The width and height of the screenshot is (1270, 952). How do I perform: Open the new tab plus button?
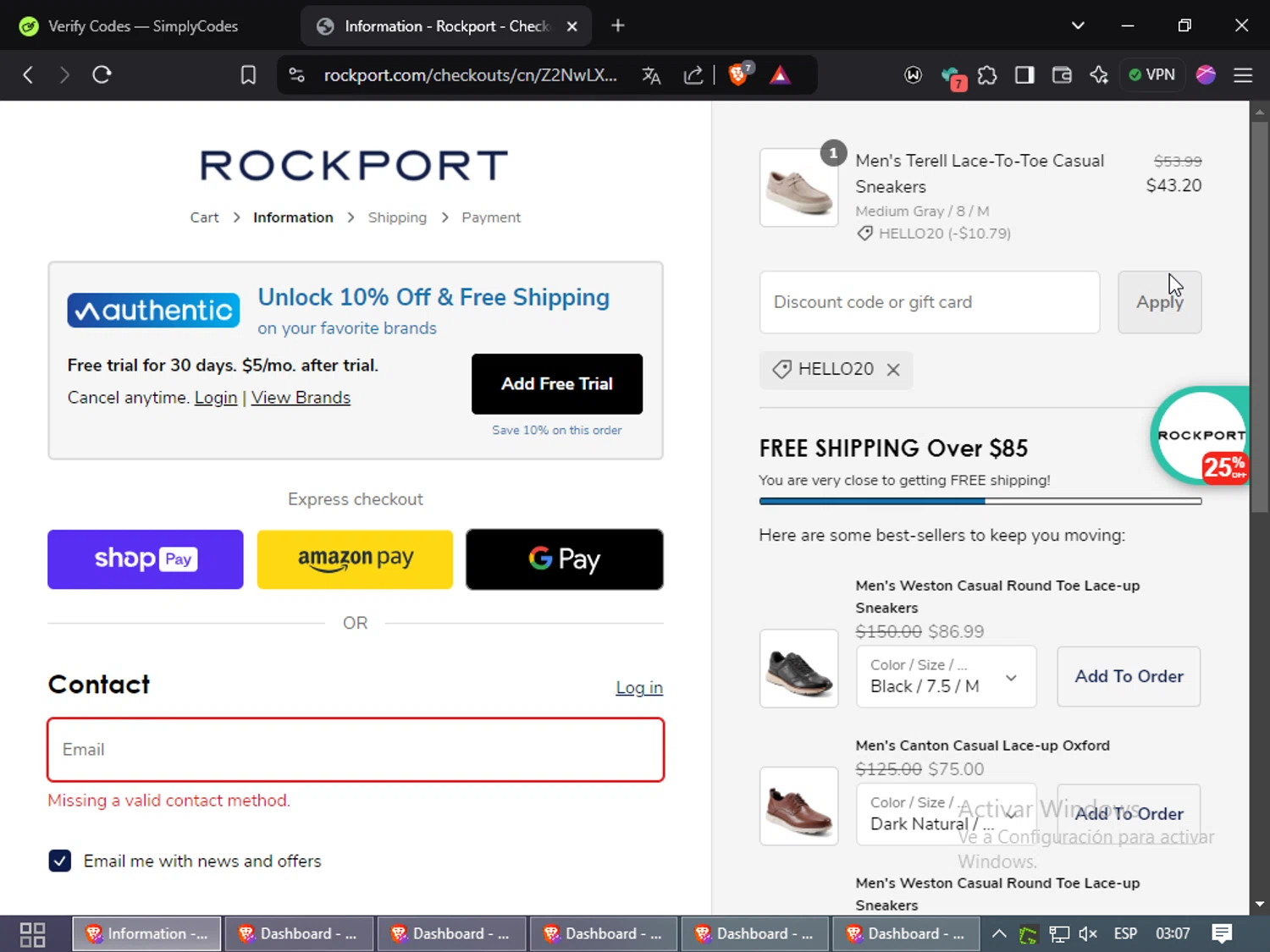[618, 26]
